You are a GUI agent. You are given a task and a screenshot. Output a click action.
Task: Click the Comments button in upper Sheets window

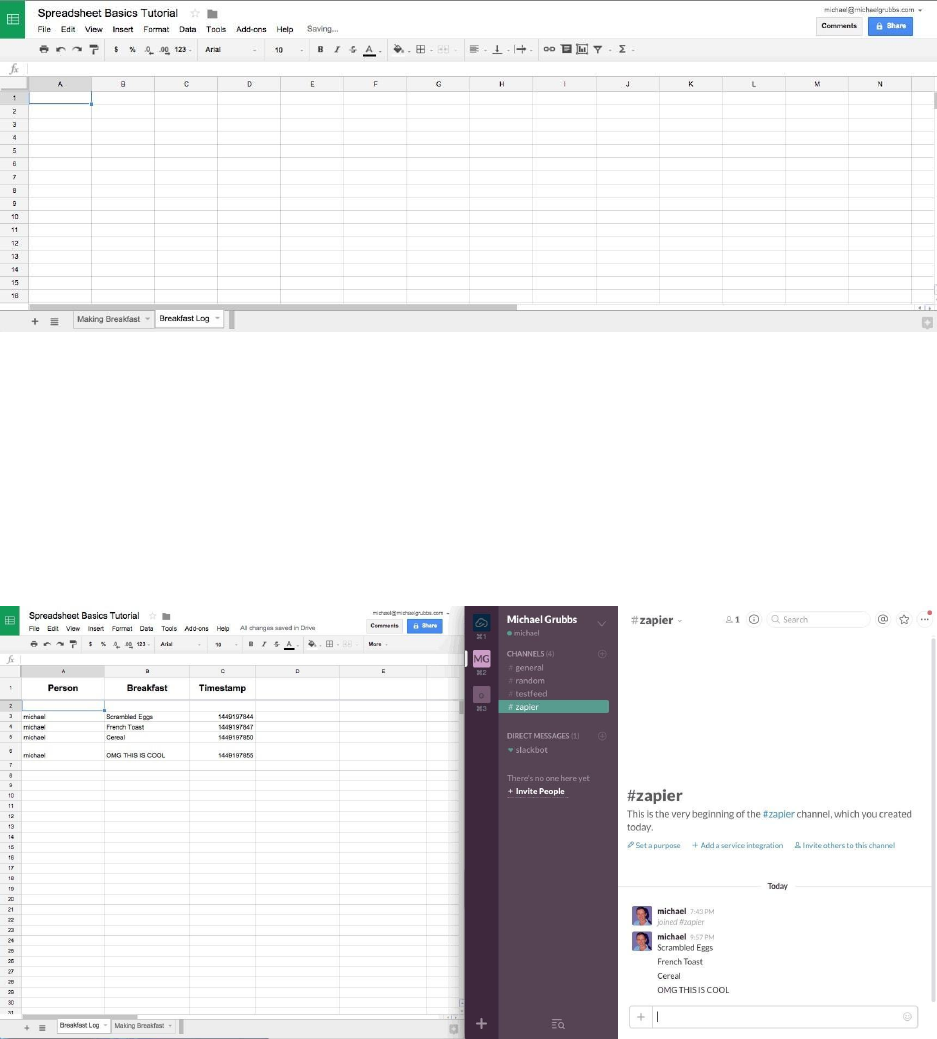(839, 26)
